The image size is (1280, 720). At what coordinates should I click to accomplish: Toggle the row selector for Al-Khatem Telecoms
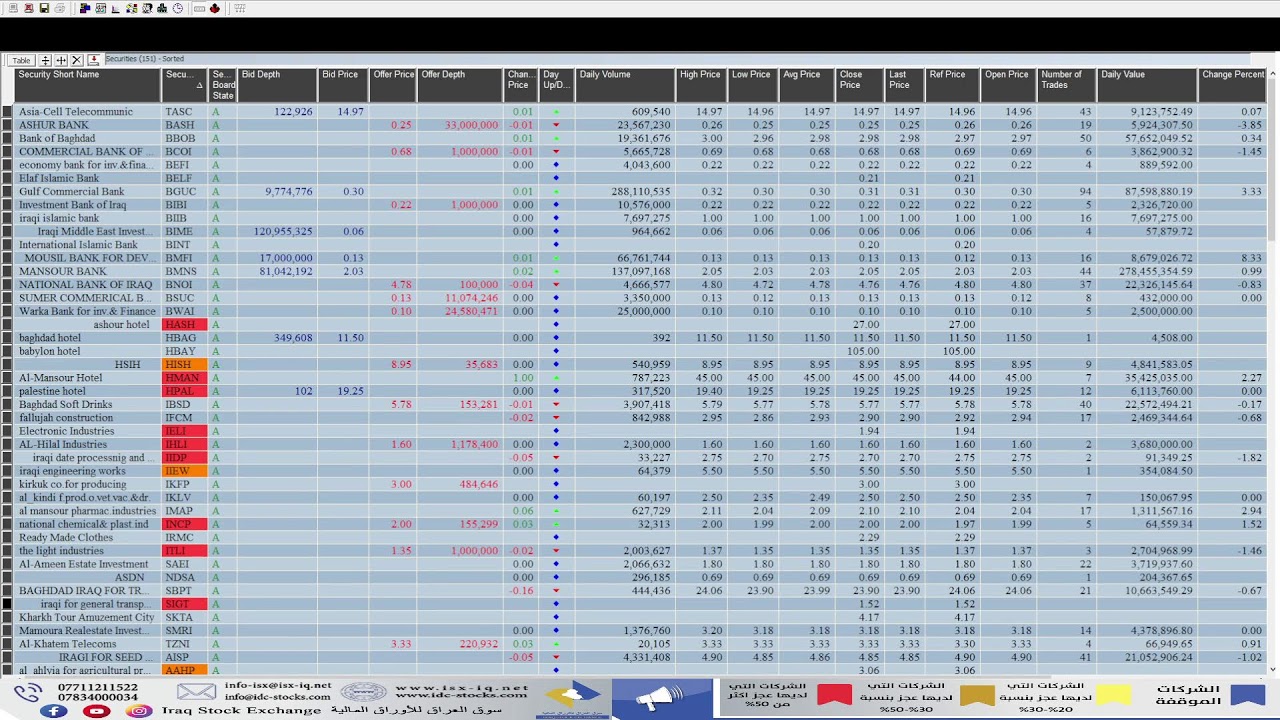[x=7, y=644]
